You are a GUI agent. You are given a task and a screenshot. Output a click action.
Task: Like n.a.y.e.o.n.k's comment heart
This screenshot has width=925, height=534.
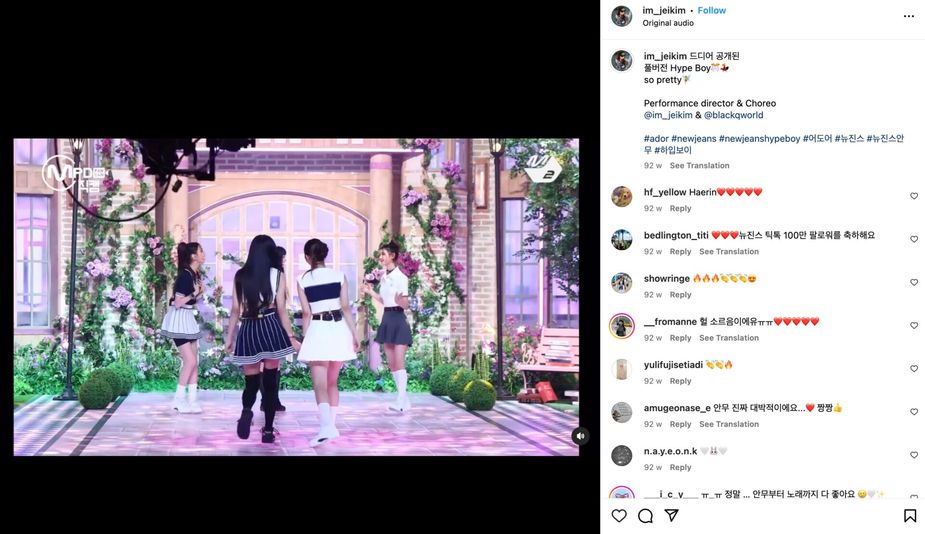pyautogui.click(x=914, y=455)
